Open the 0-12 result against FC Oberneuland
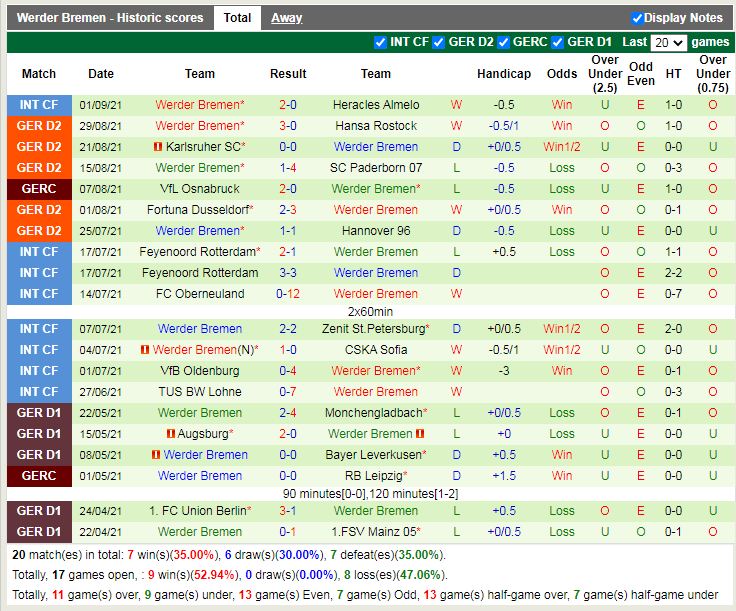736x611 pixels. tap(288, 294)
